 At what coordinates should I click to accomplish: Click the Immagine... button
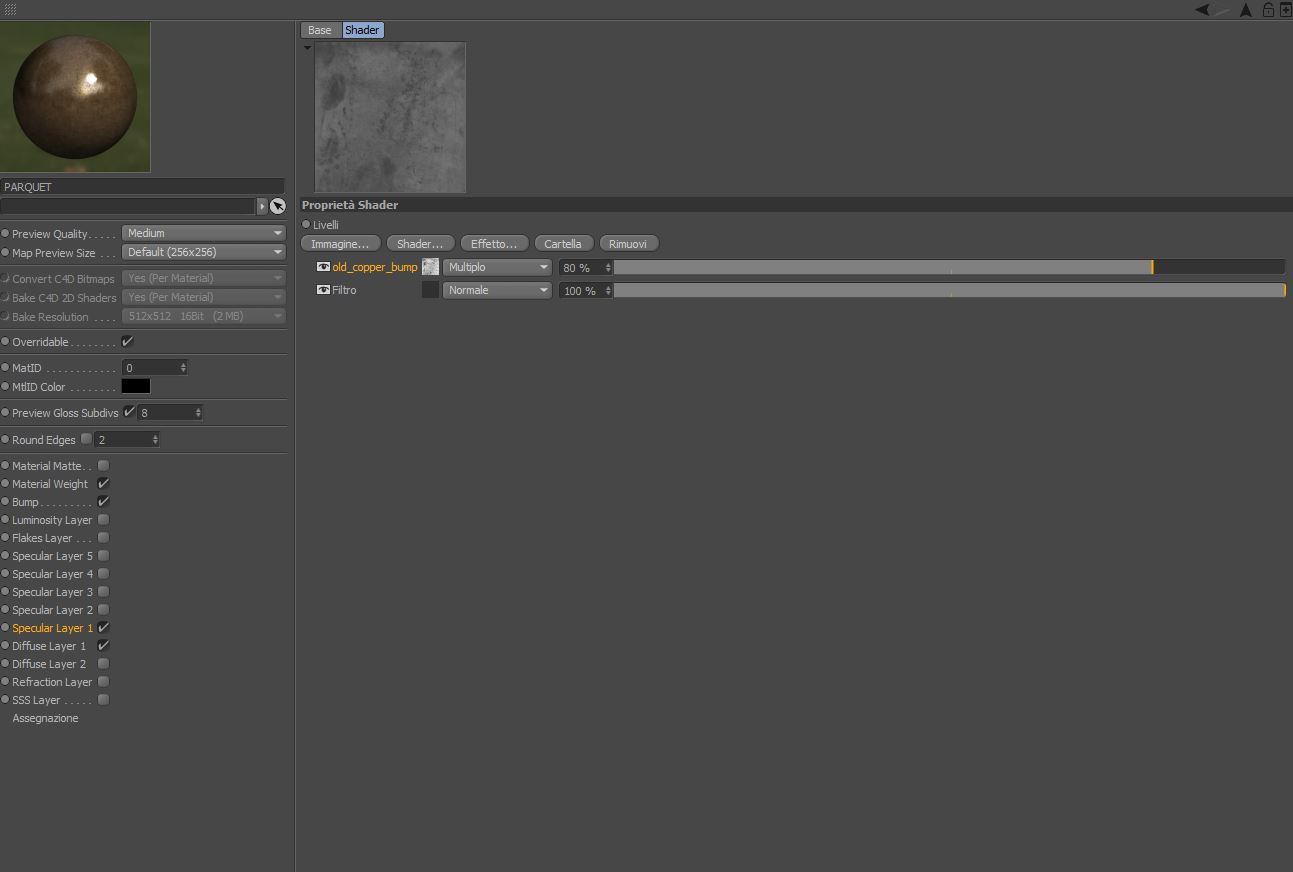click(x=340, y=244)
